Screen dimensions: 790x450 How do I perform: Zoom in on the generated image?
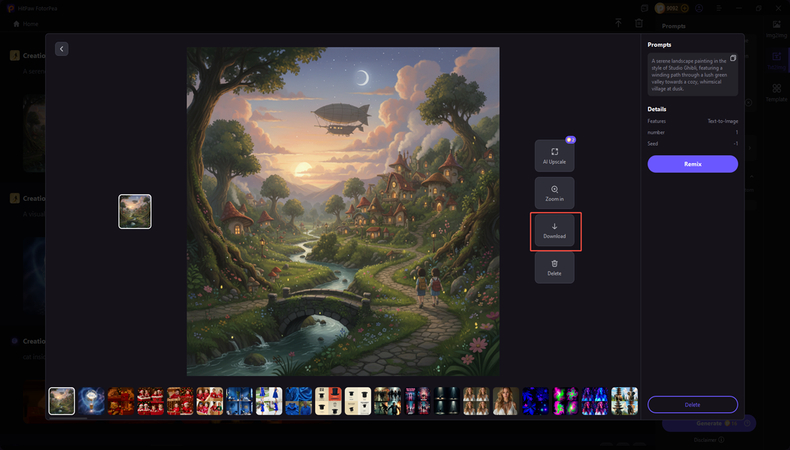click(554, 193)
